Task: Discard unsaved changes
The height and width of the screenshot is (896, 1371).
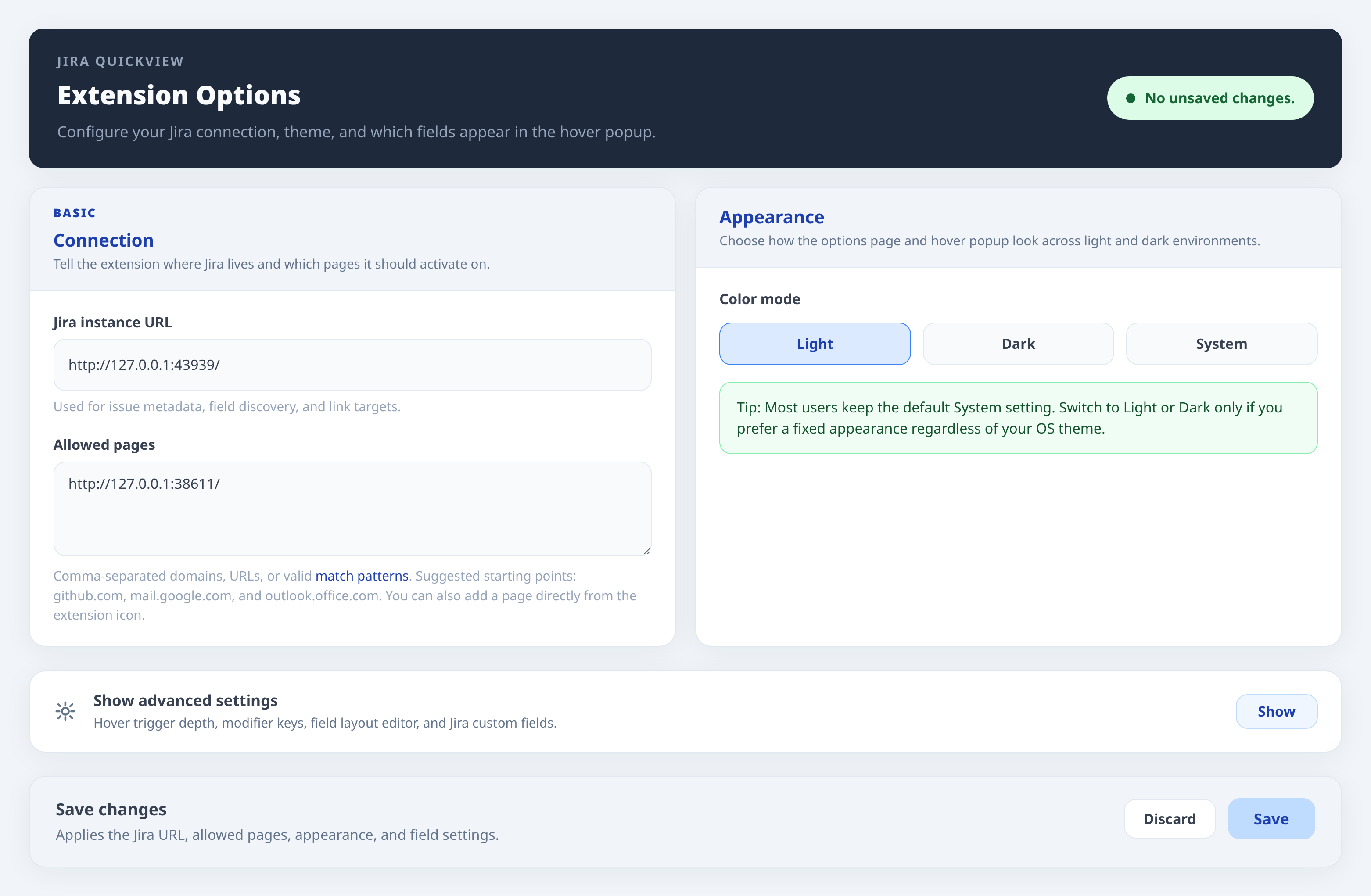Action: coord(1170,818)
